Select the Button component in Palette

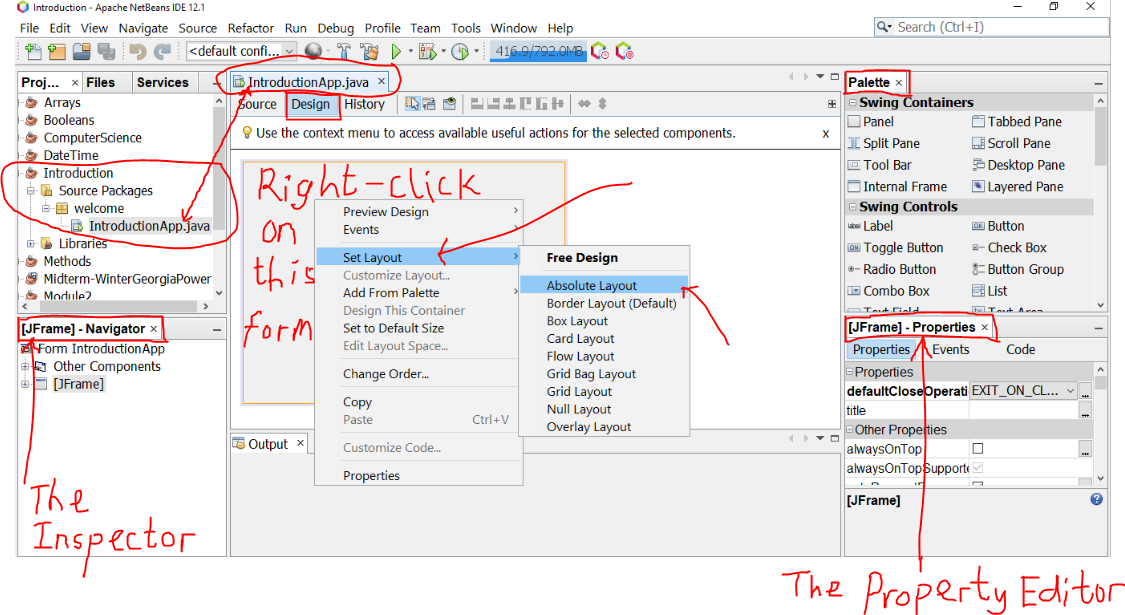tap(1005, 226)
